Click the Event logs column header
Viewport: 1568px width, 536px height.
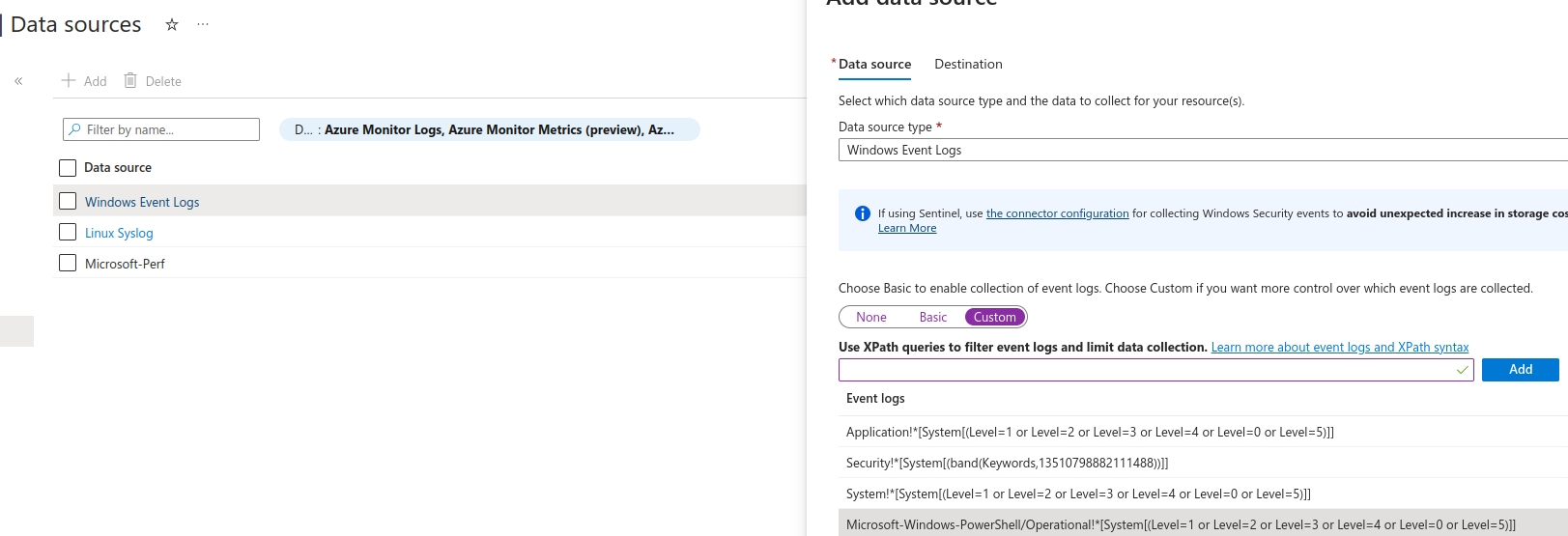click(x=875, y=398)
